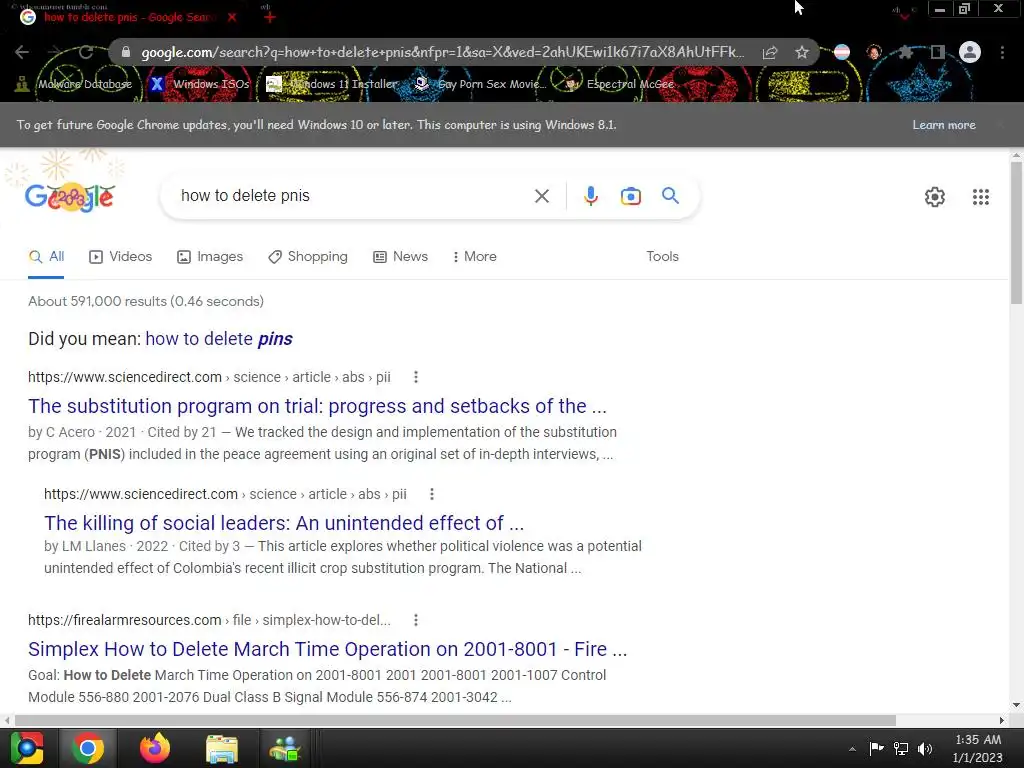Click Learn more in update notice
The image size is (1024, 768).
pyautogui.click(x=944, y=125)
